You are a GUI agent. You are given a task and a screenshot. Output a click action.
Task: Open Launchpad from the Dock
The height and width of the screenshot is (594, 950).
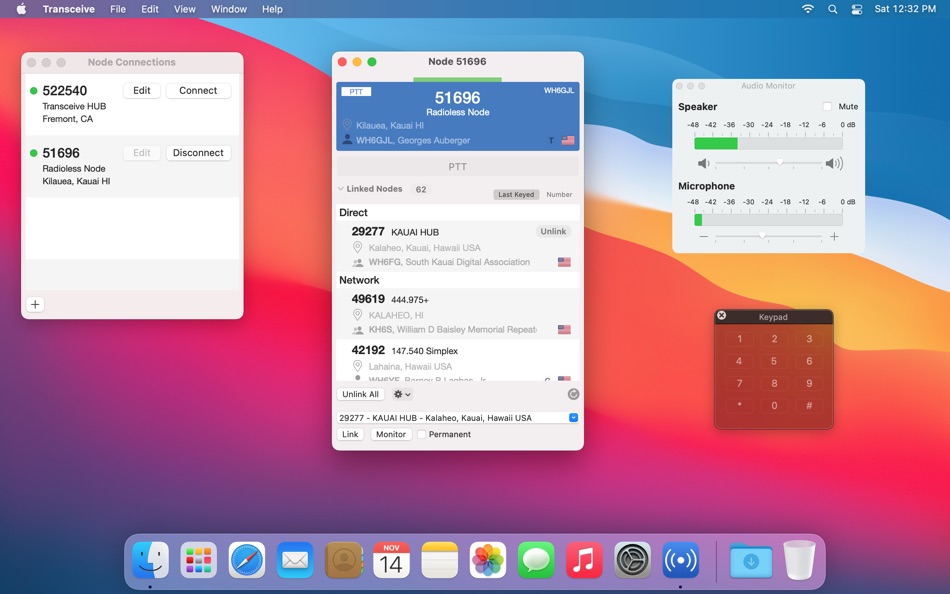pos(199,560)
